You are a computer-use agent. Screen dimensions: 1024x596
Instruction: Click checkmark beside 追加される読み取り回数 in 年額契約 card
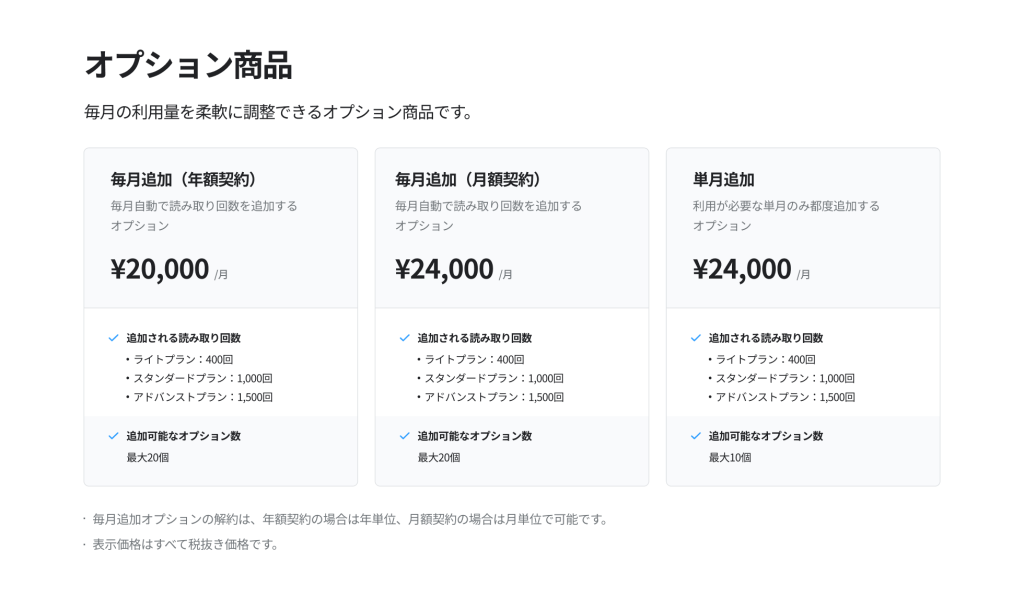[x=113, y=338]
